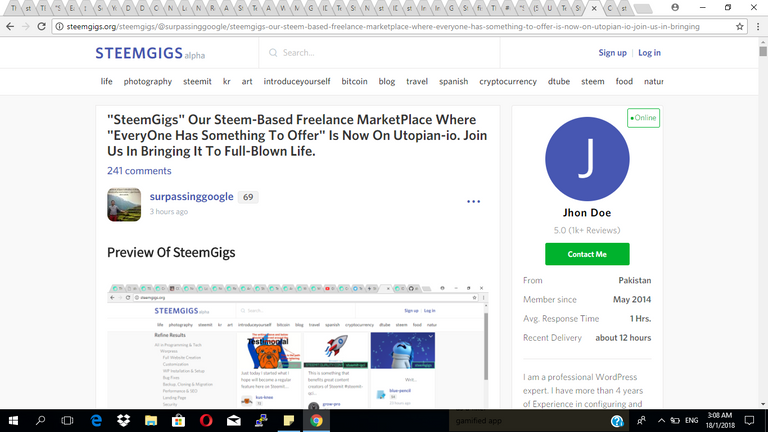Open the 241 comments link

coord(139,171)
